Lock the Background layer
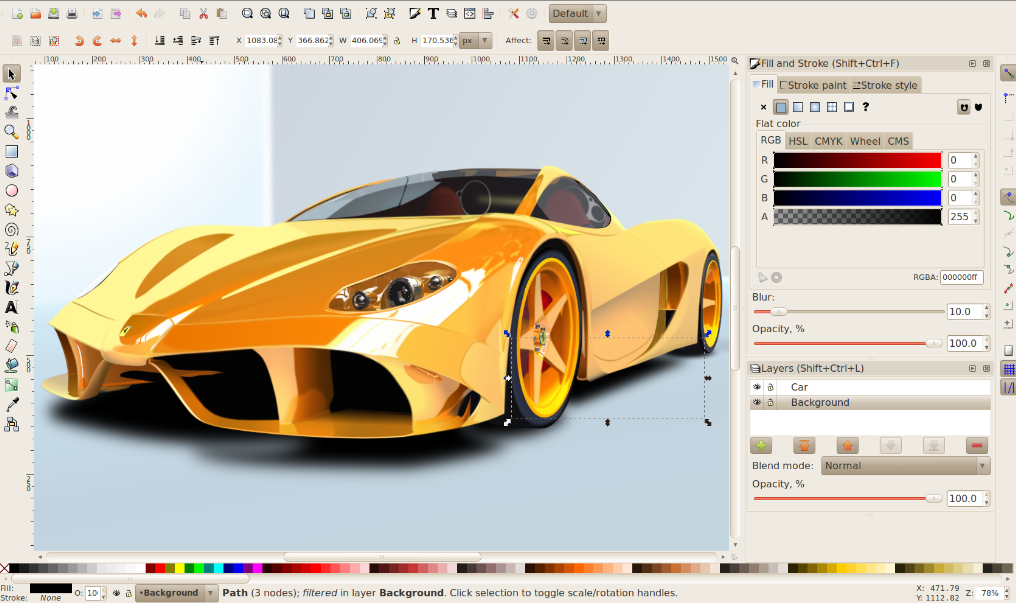1016x604 pixels. coord(770,402)
